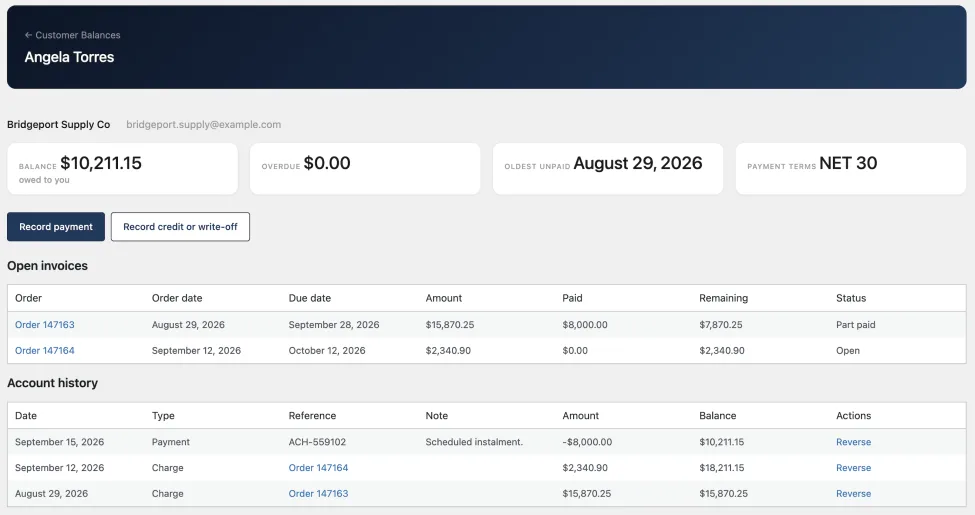Click the Scheduled instalment. note
The image size is (975, 515).
474,442
